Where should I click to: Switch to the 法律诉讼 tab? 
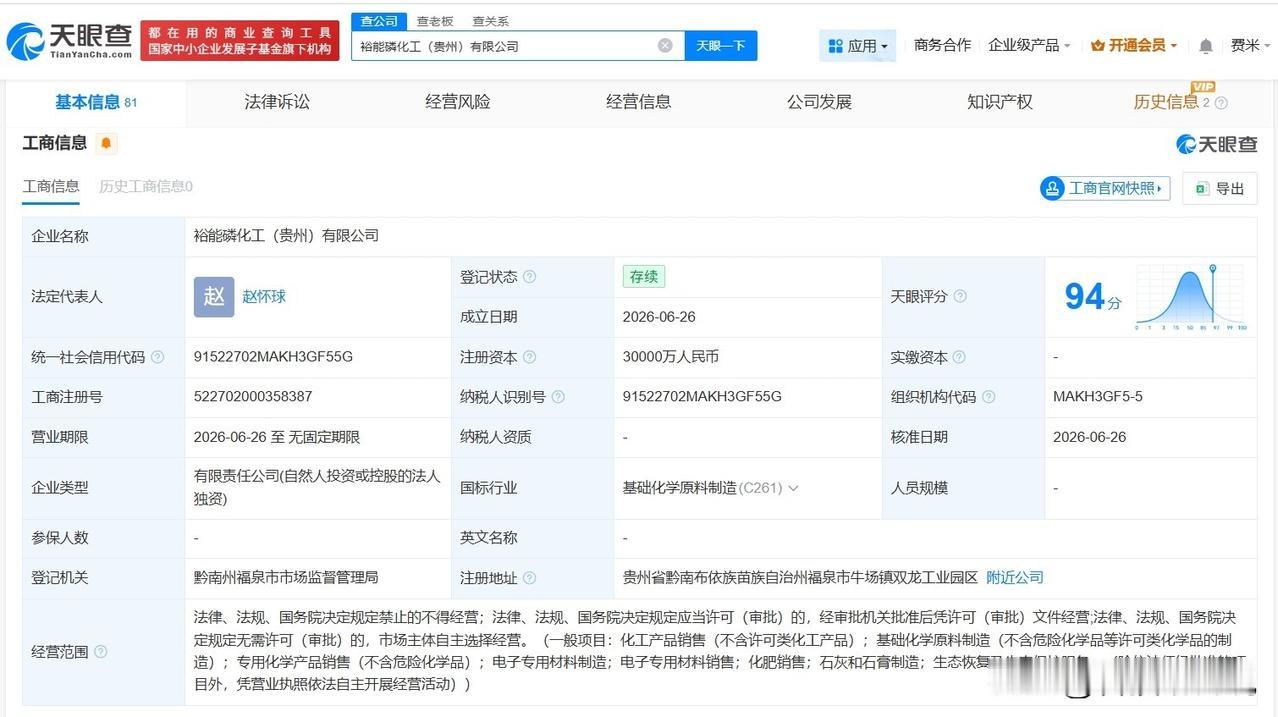tap(277, 102)
